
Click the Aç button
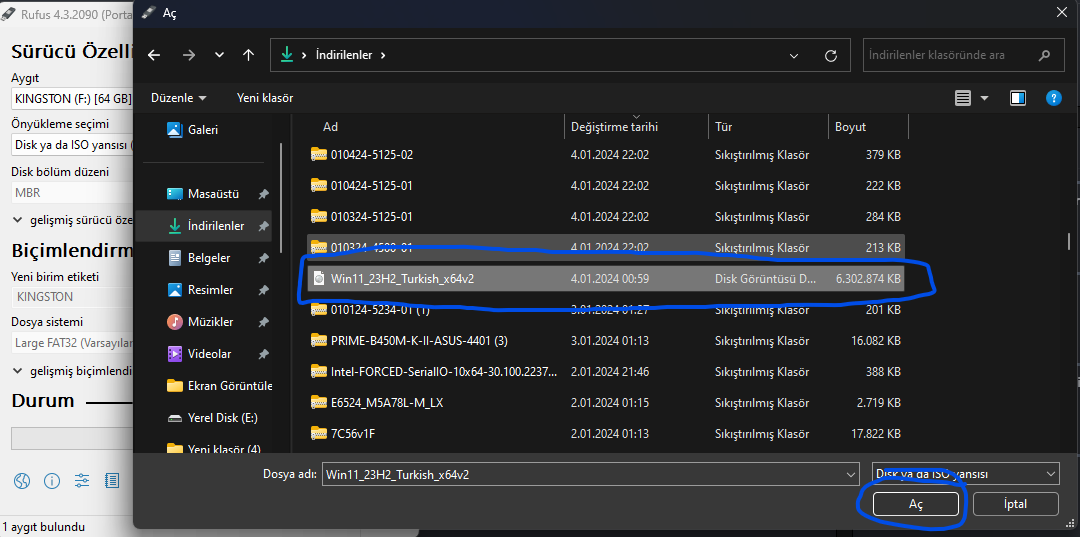pos(915,504)
